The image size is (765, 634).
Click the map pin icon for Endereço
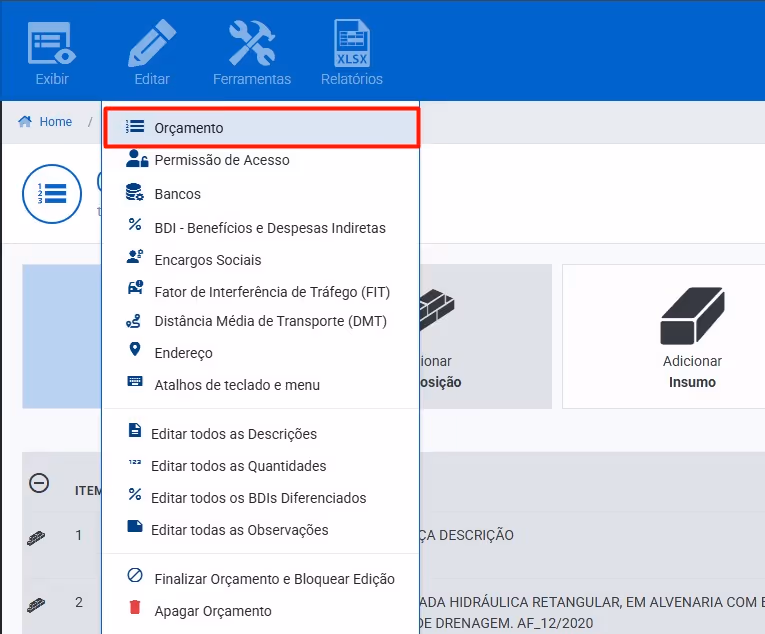click(x=135, y=349)
